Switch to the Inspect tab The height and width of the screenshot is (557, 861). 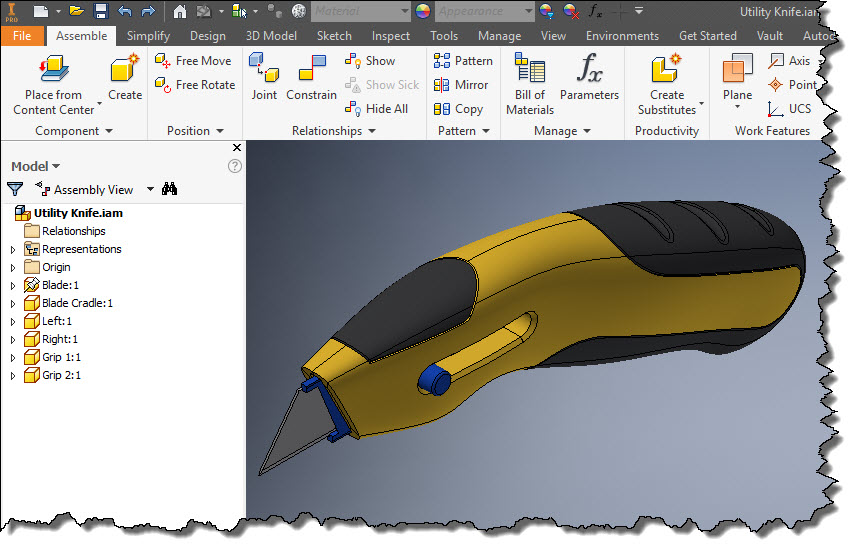coord(390,36)
